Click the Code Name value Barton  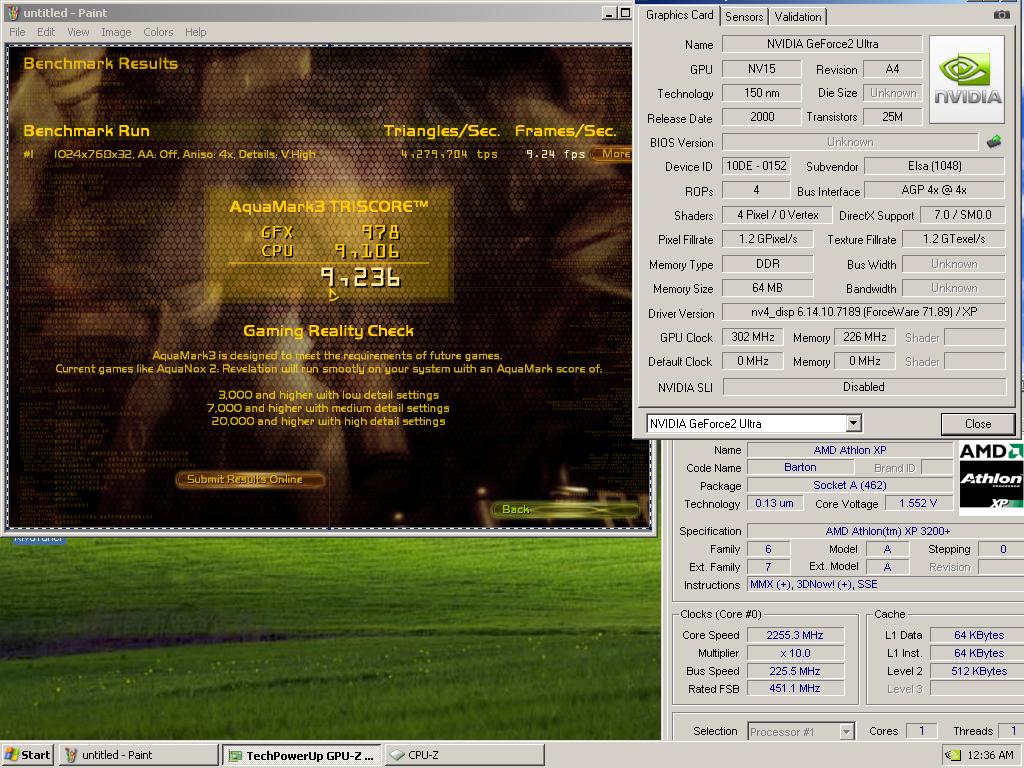[x=800, y=468]
